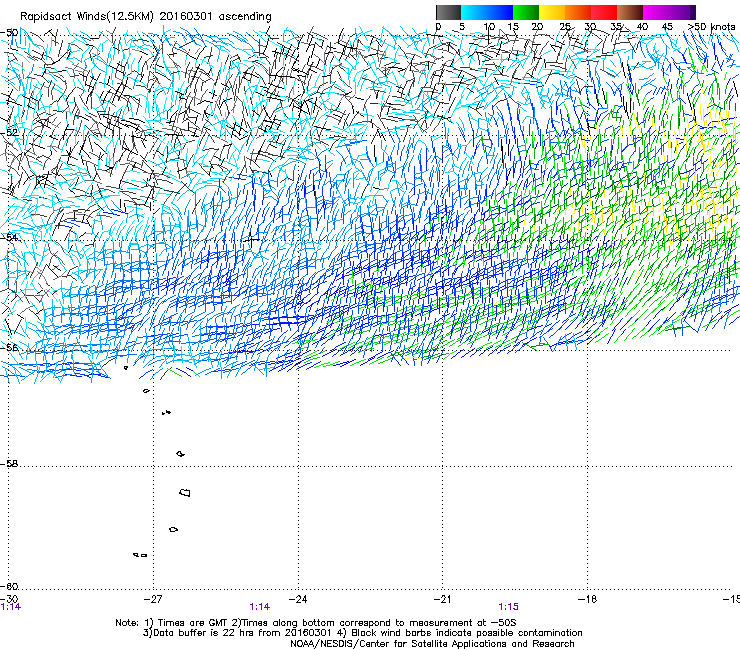Click the '20160301 ascending' title date
This screenshot has width=740, height=650.
[215, 17]
